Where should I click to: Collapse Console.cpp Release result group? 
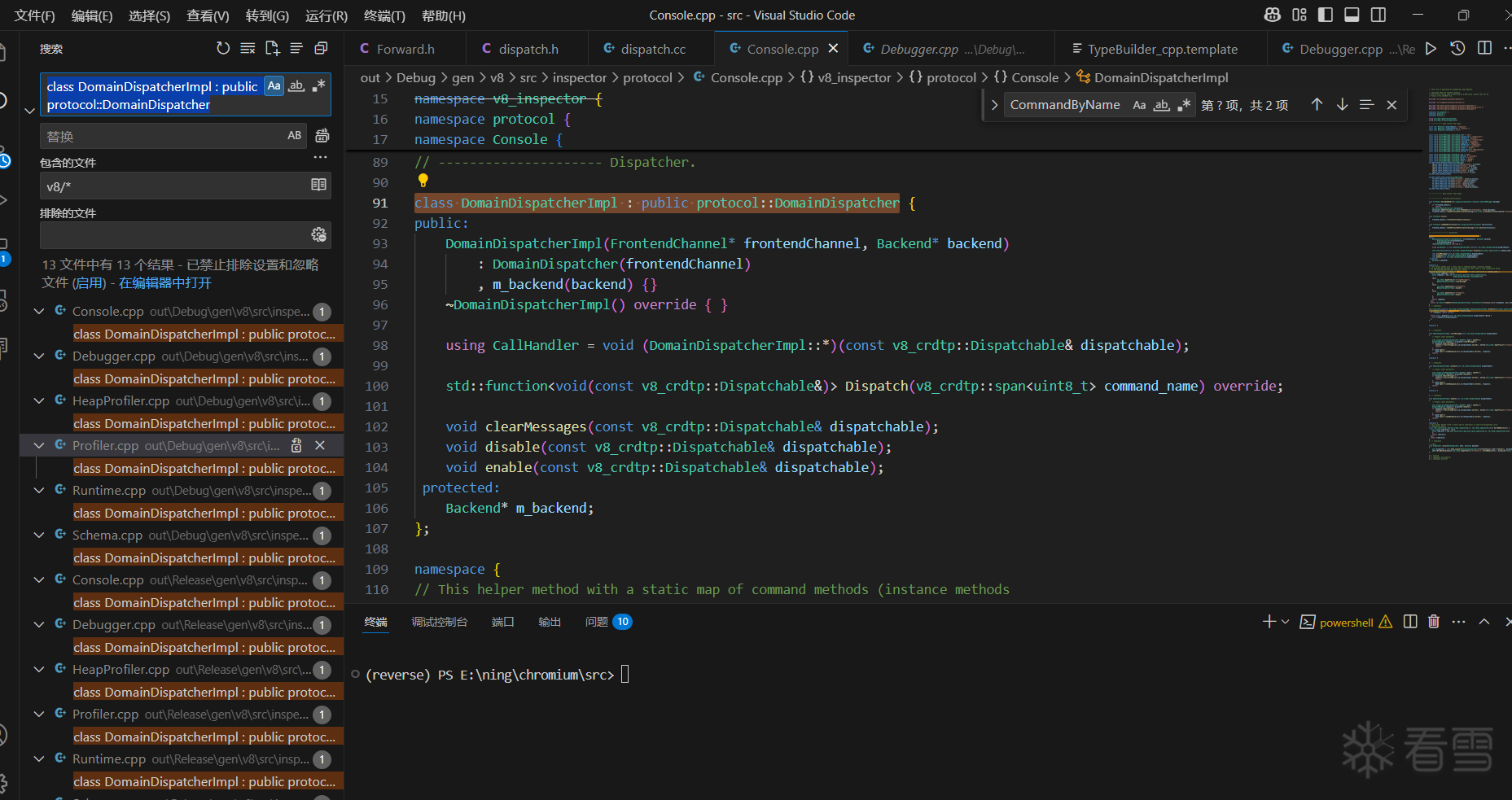[x=39, y=579]
